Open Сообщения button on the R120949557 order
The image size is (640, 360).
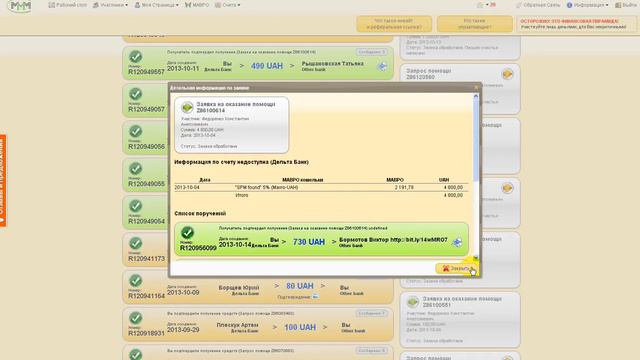[x=371, y=52]
